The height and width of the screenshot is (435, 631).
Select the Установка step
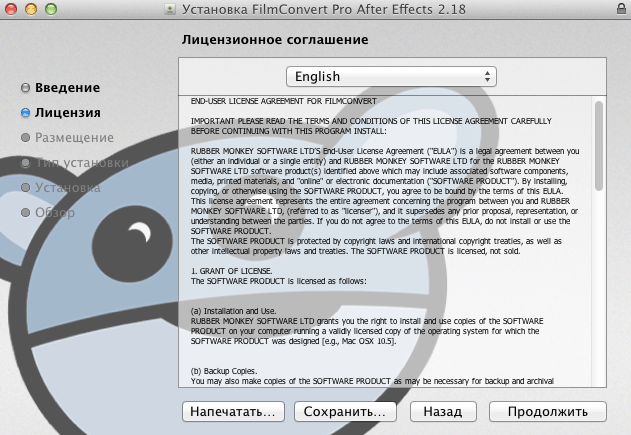[68, 188]
